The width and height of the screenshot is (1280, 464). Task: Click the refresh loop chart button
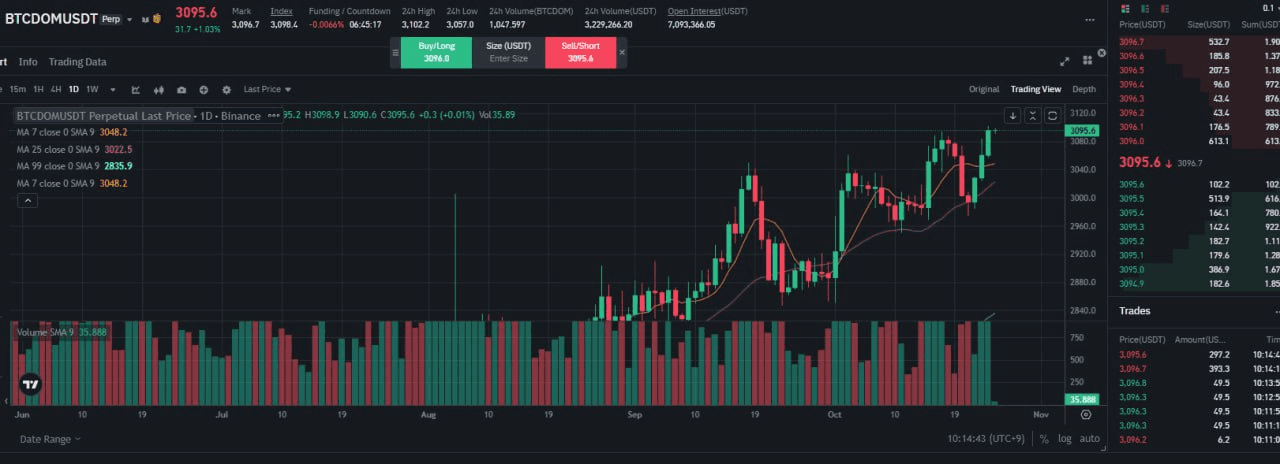click(x=1052, y=116)
